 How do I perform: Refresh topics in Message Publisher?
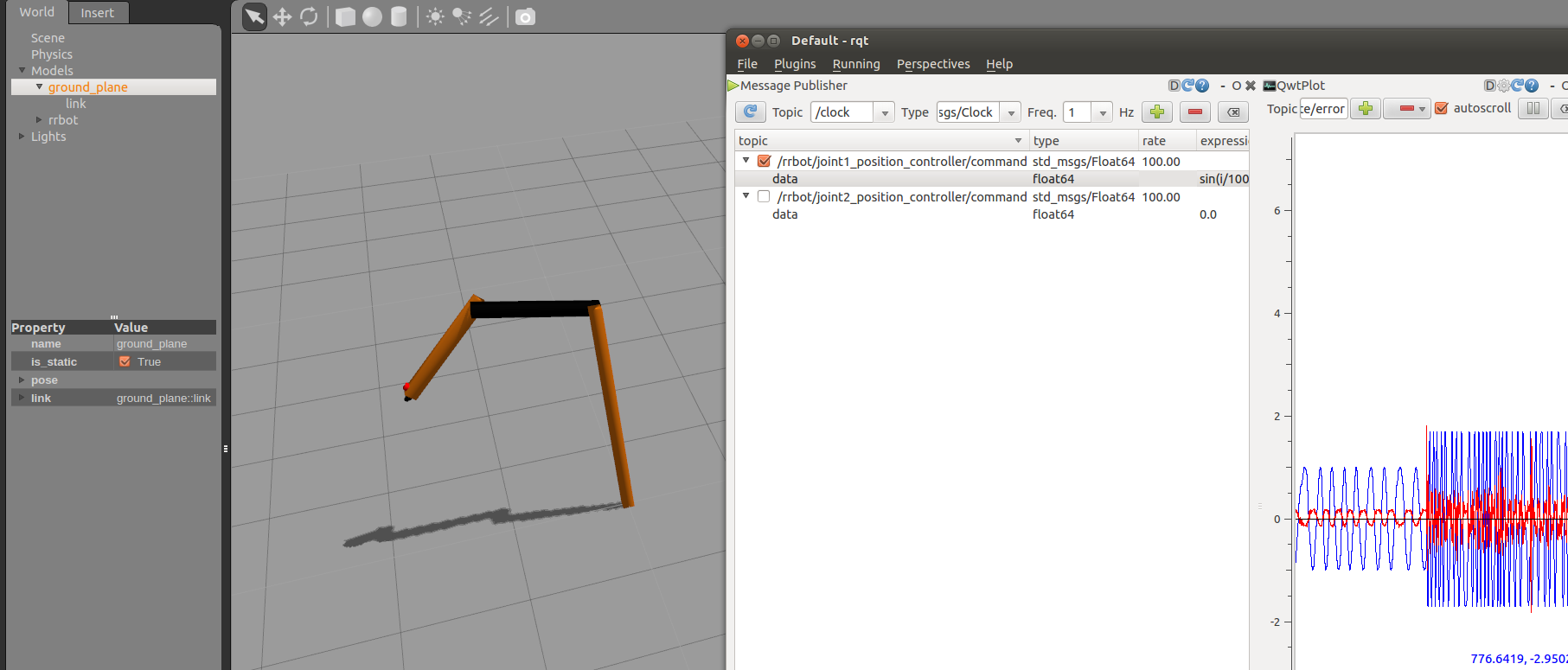click(750, 112)
